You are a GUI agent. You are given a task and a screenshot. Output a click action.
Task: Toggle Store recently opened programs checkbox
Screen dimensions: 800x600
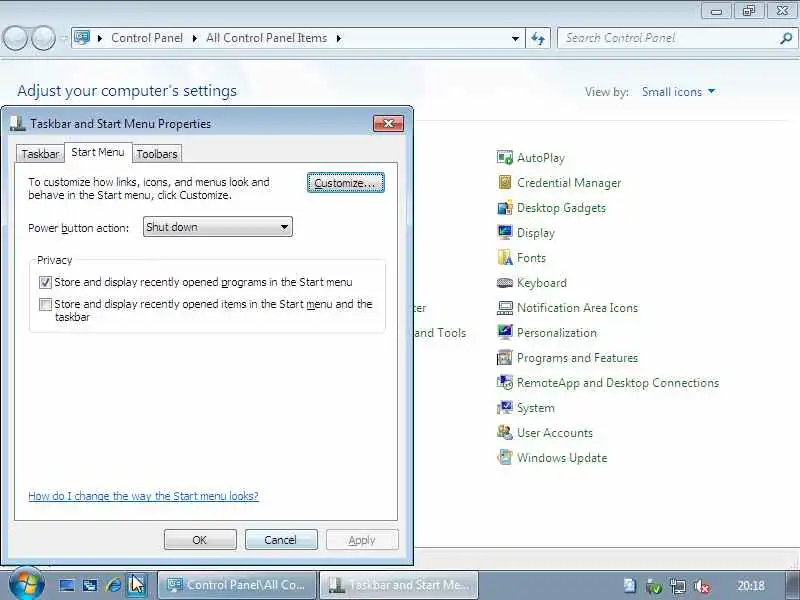(x=45, y=282)
